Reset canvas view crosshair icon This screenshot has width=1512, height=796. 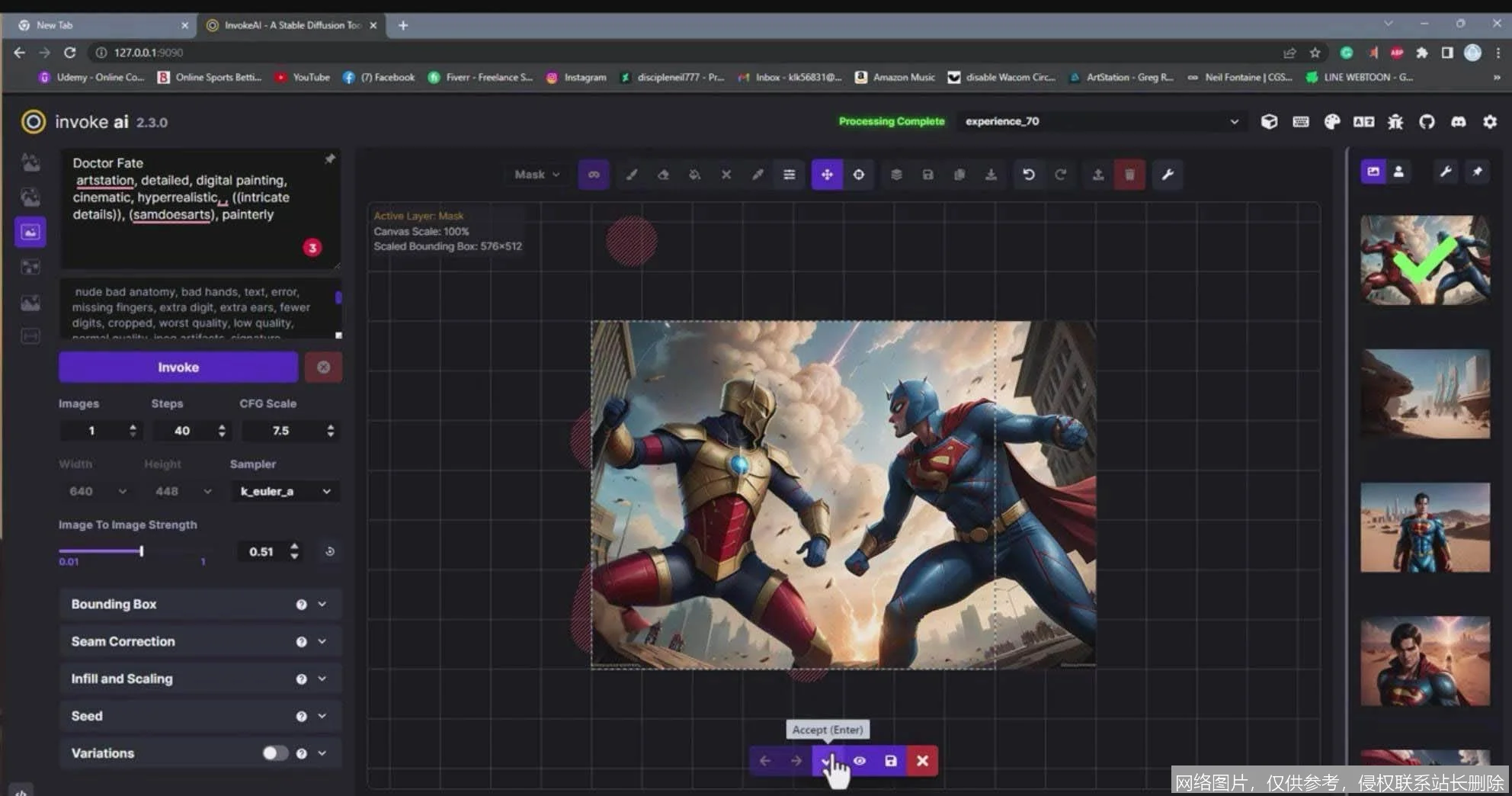(859, 175)
